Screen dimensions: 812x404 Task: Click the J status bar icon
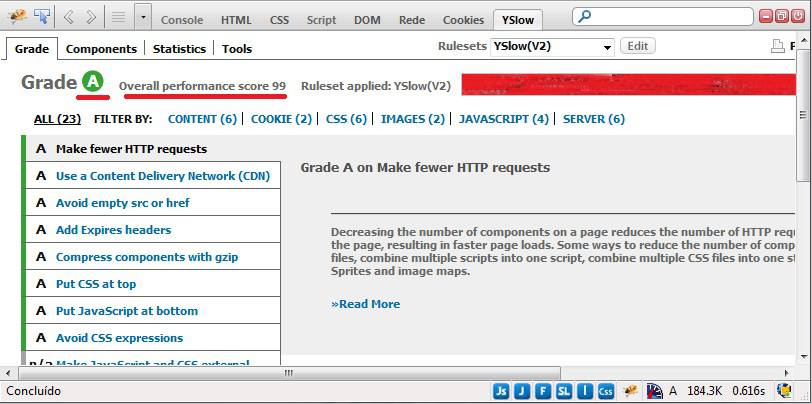coord(522,391)
